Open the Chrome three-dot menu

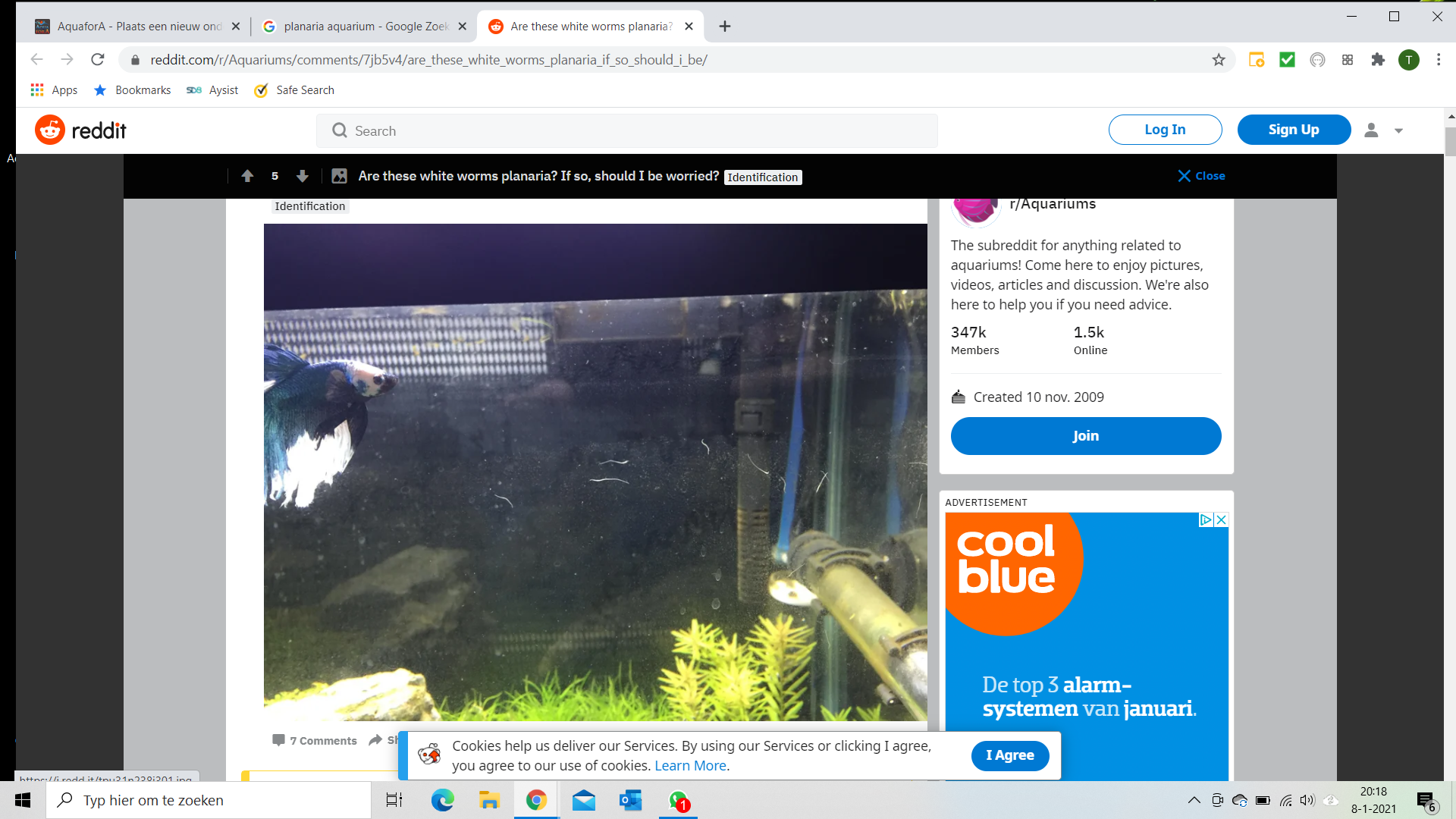(x=1439, y=60)
